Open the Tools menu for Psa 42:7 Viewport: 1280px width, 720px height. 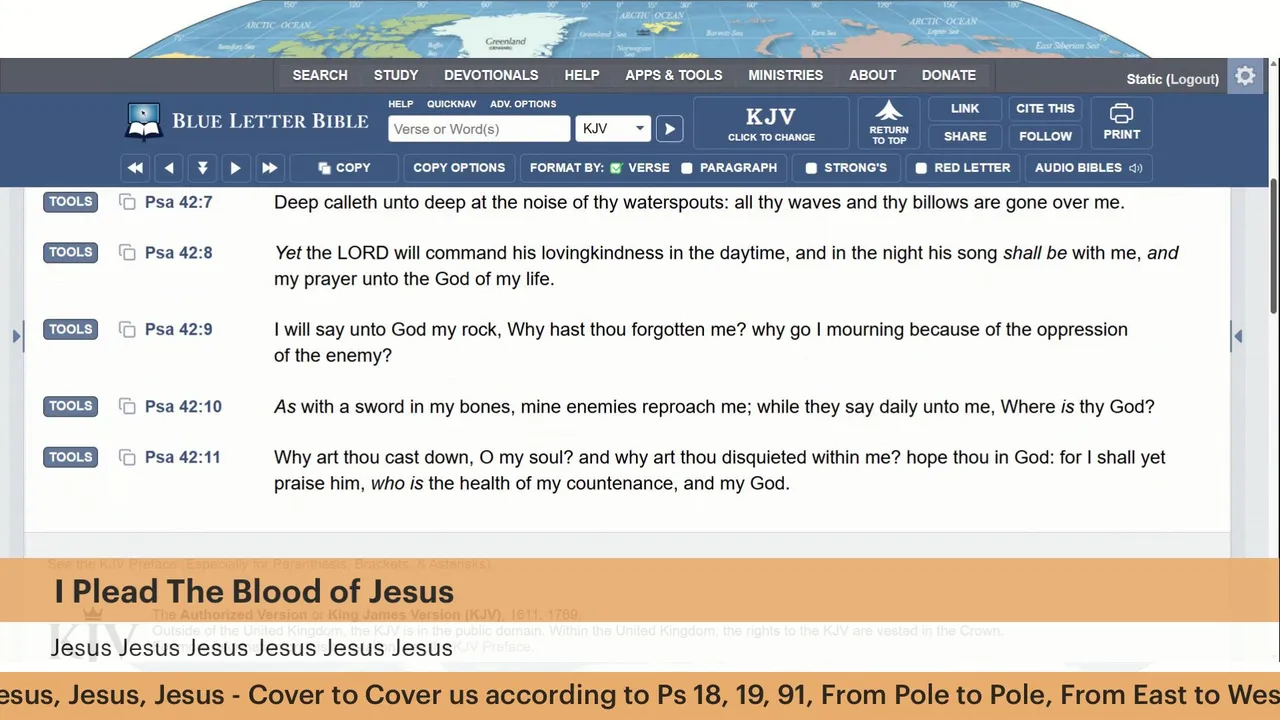coord(71,202)
